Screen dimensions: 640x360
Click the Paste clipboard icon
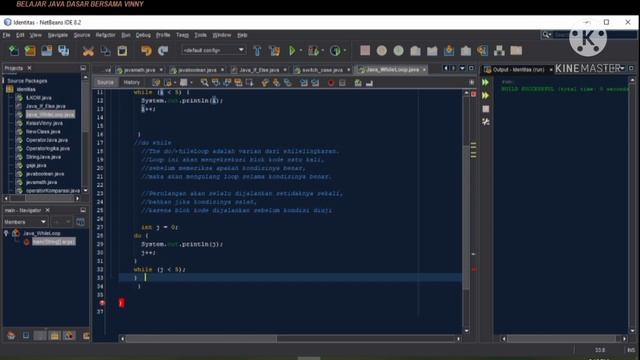coord(122,51)
